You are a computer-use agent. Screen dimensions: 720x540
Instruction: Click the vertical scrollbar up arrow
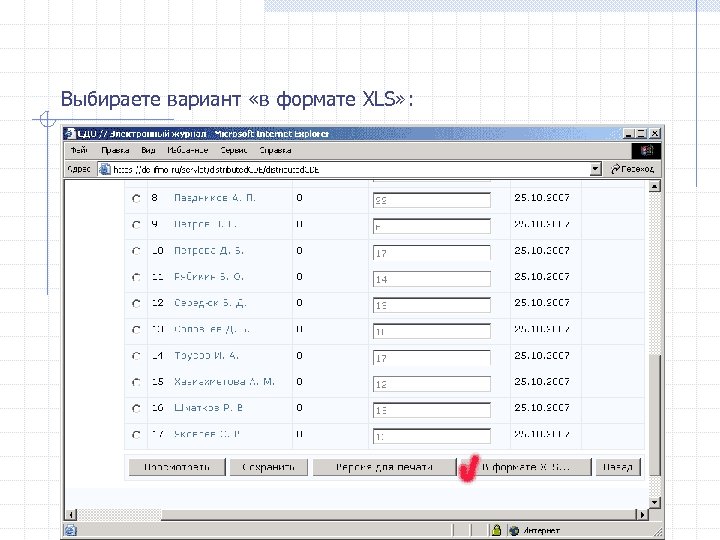[655, 186]
